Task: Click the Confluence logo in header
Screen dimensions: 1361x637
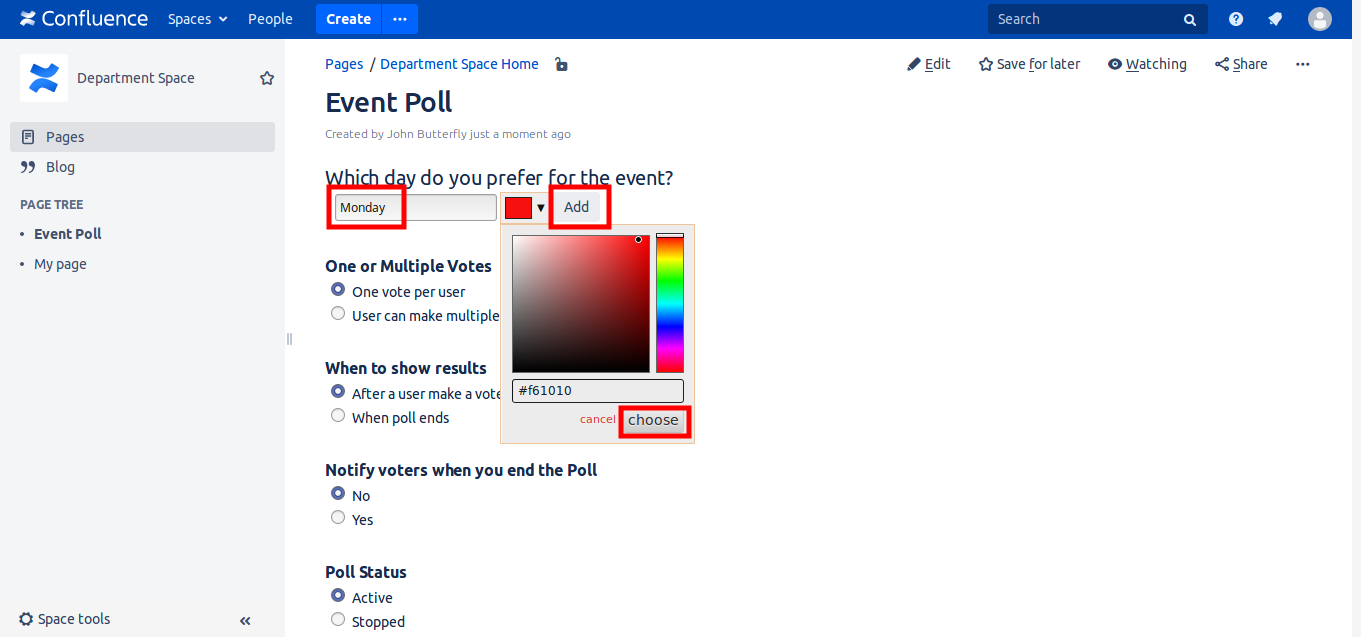Action: point(84,19)
